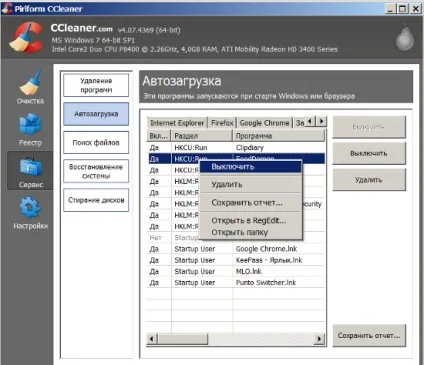Choose Открыть папку in context menu

pos(250,232)
